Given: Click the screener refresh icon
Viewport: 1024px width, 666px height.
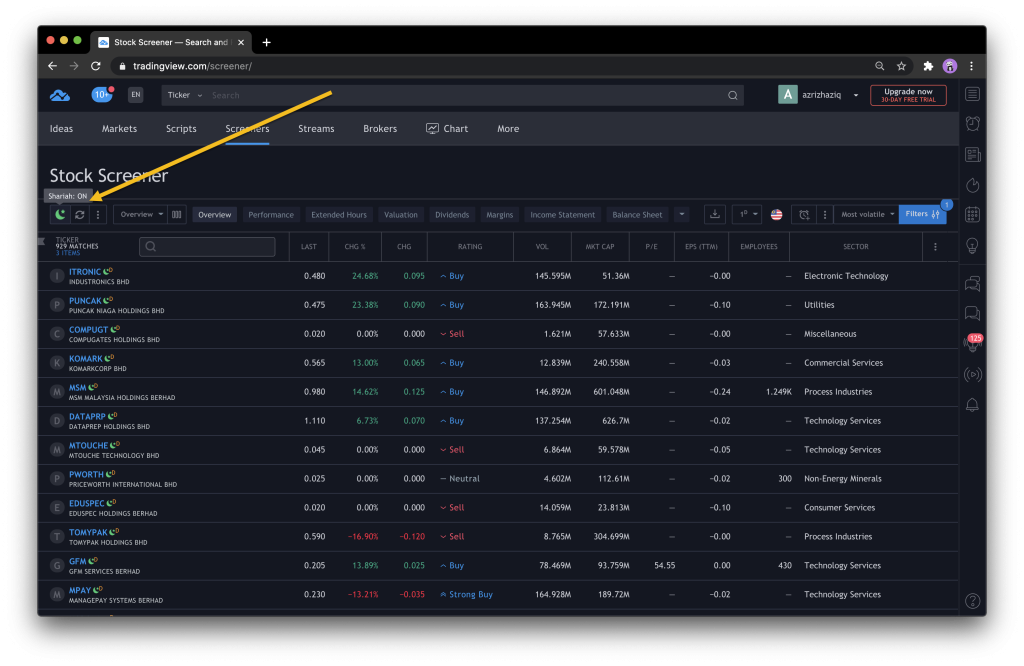Looking at the screenshot, I should tap(79, 214).
